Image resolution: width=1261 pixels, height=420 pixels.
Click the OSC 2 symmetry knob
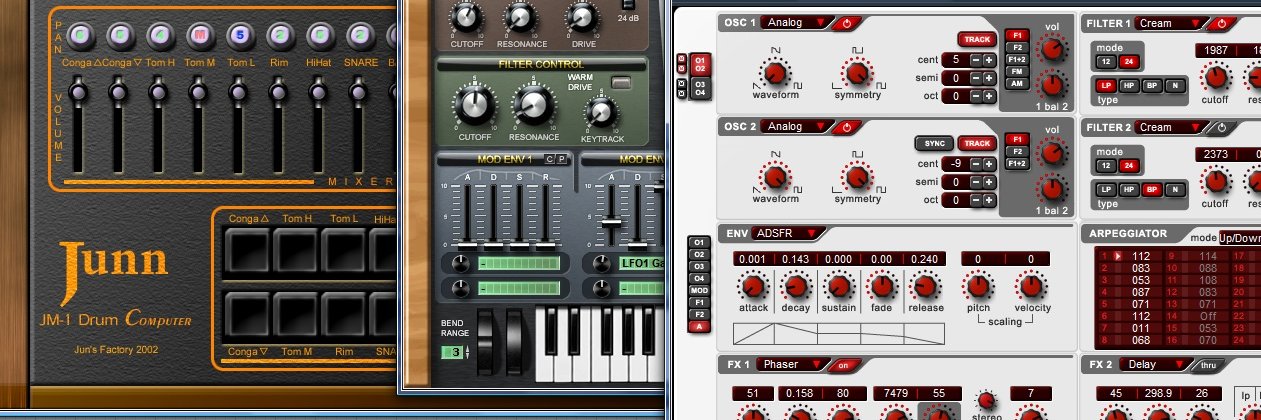pos(858,177)
